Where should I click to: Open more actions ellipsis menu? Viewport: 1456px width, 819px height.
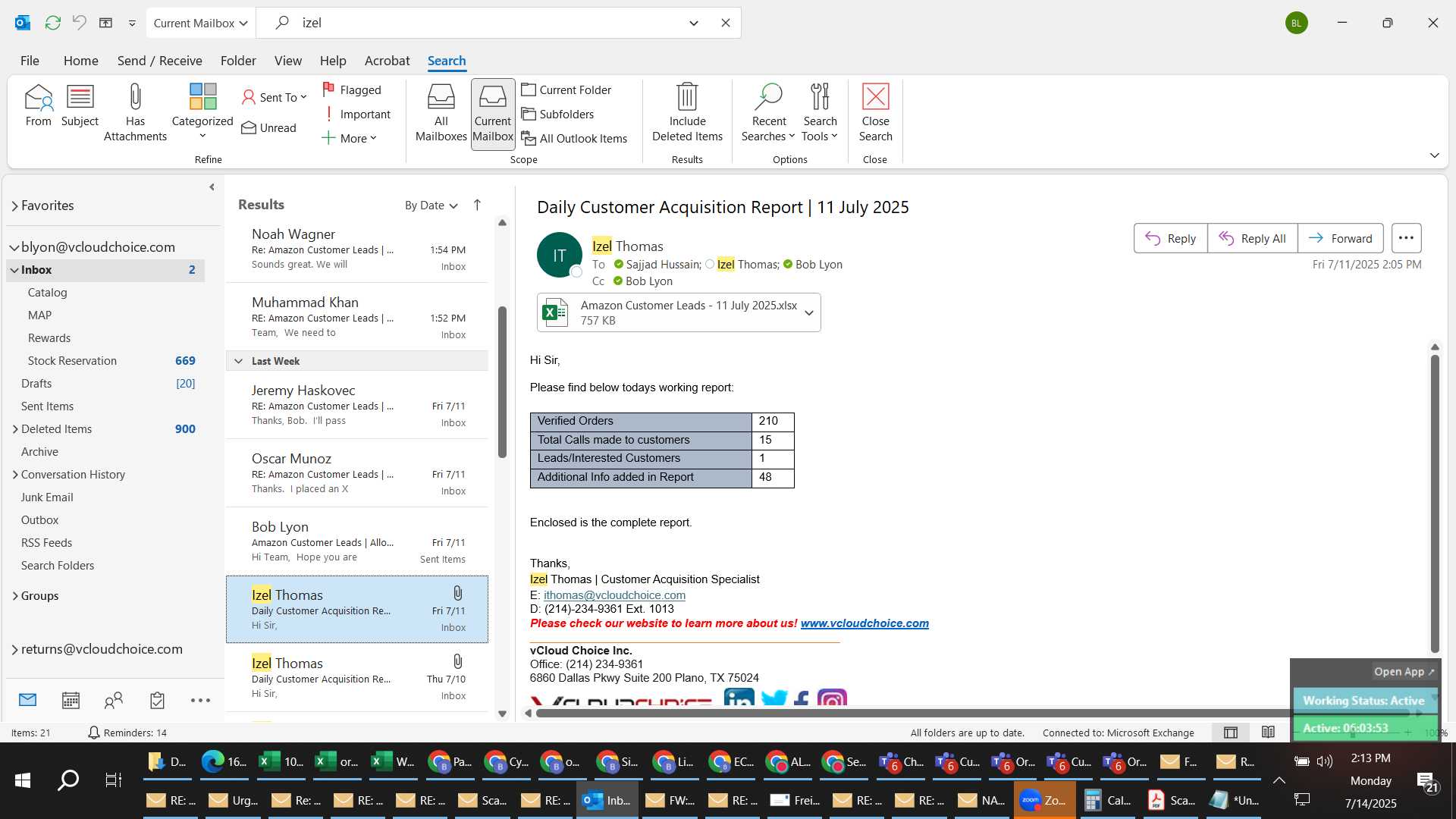[1406, 238]
